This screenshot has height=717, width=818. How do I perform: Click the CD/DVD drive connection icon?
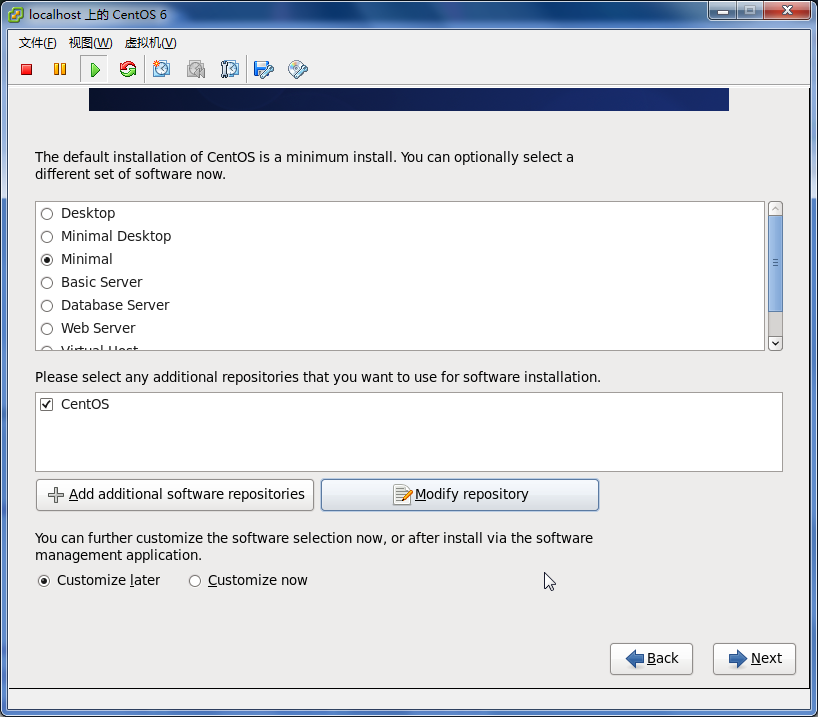(298, 69)
